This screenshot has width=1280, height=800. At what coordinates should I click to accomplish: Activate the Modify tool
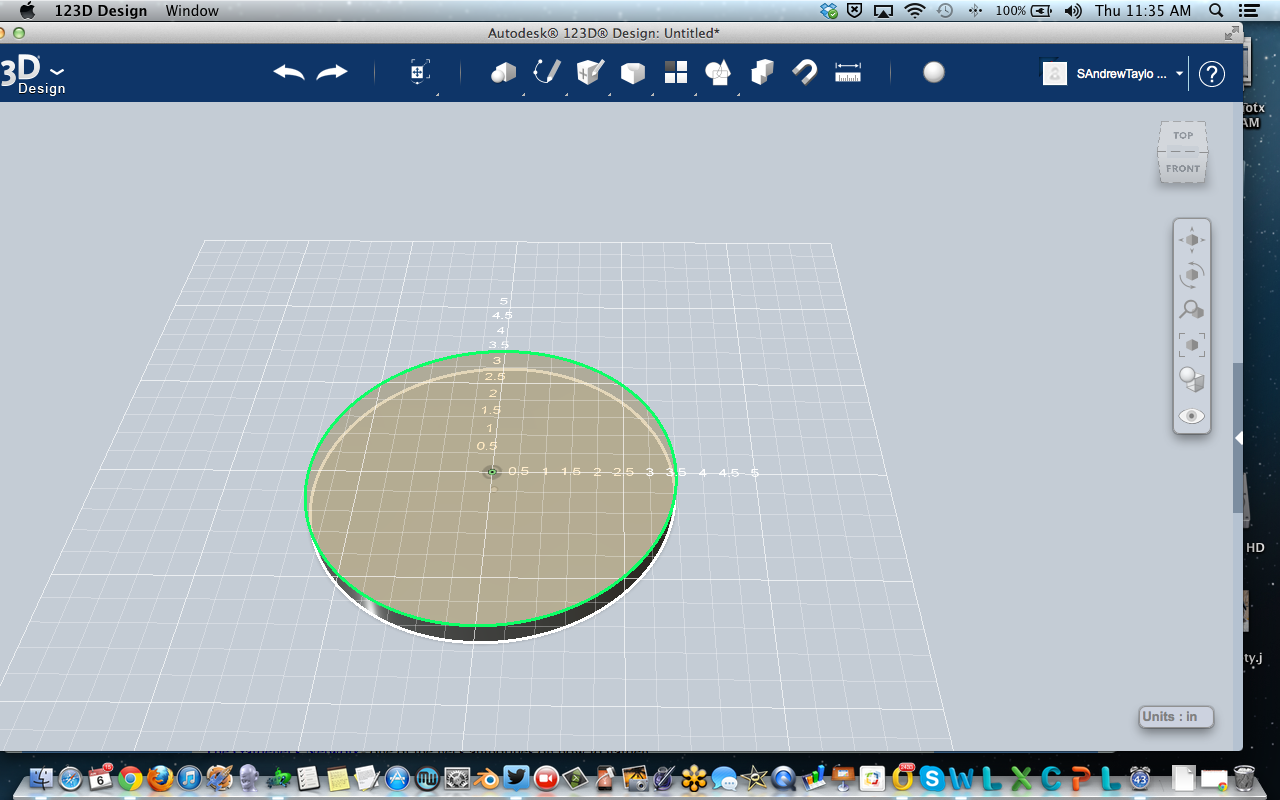coord(632,72)
